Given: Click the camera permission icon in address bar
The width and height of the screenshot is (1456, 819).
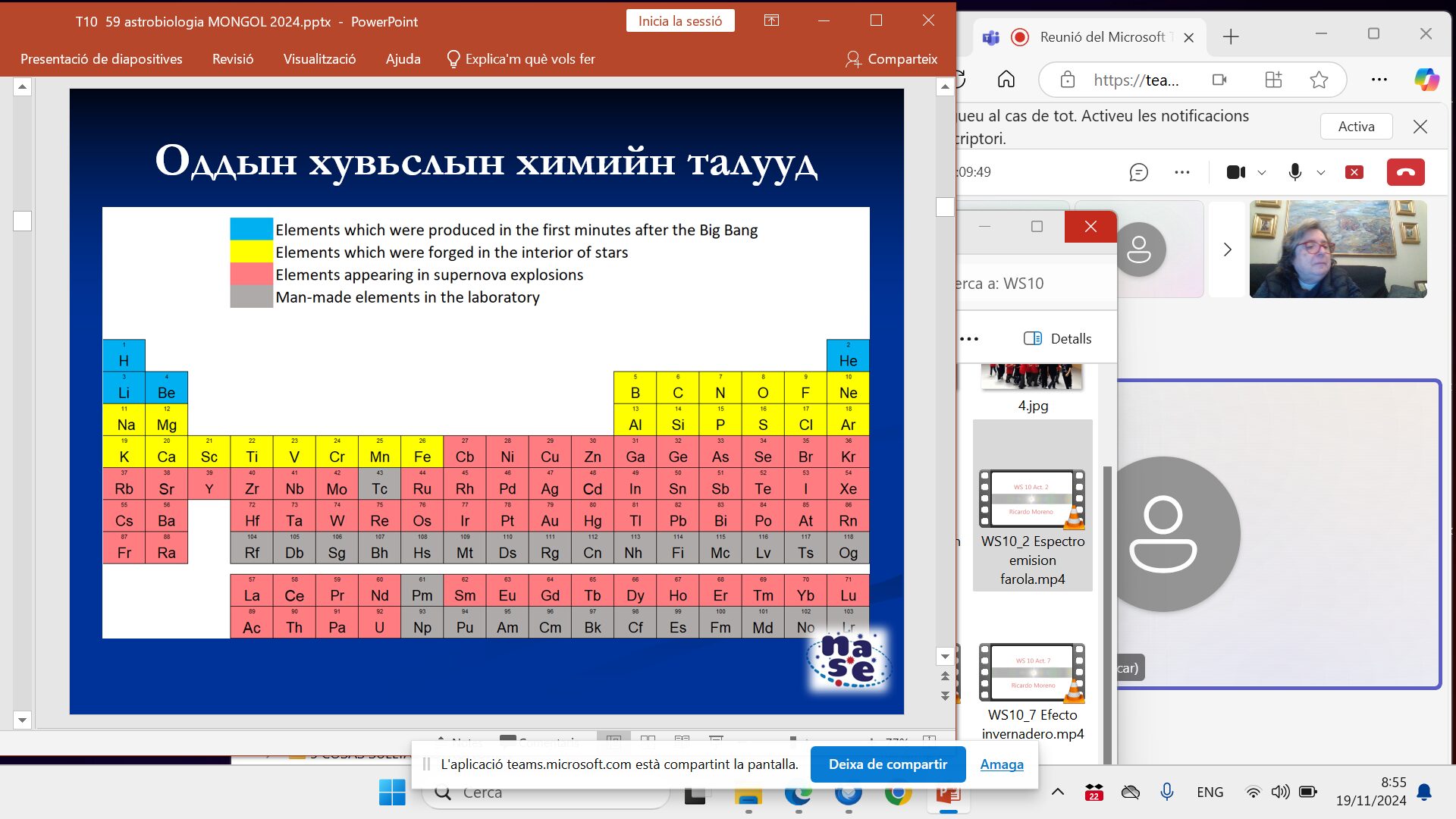Looking at the screenshot, I should point(1219,80).
